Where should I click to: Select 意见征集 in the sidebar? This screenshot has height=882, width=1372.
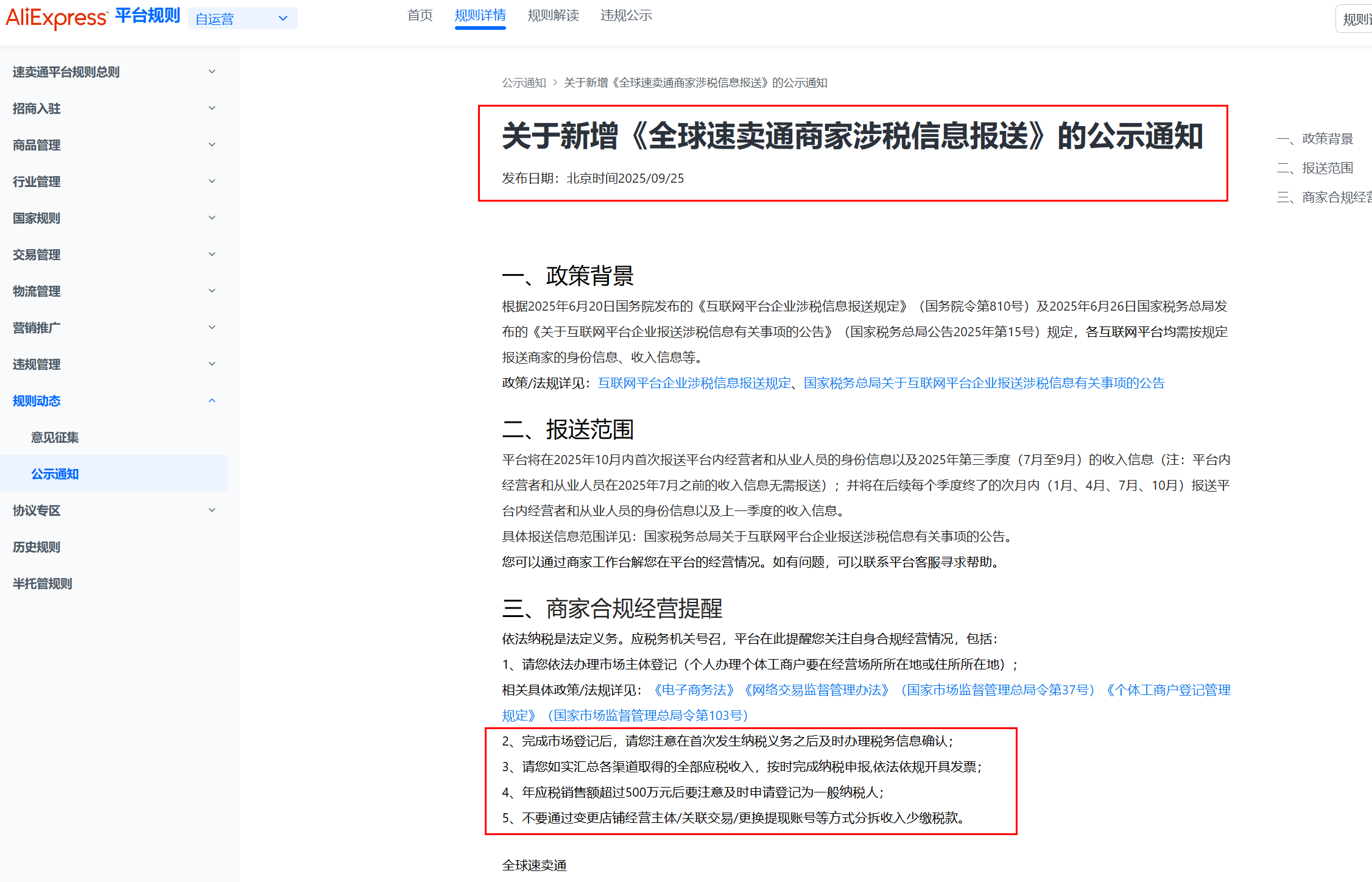55,437
